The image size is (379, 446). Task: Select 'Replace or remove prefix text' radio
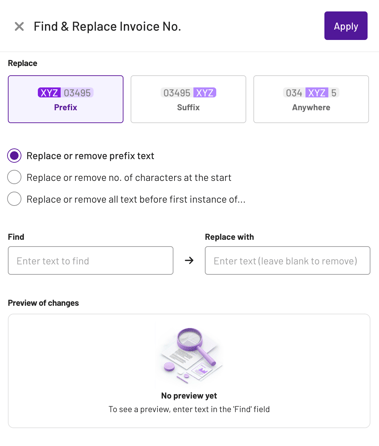tap(14, 156)
